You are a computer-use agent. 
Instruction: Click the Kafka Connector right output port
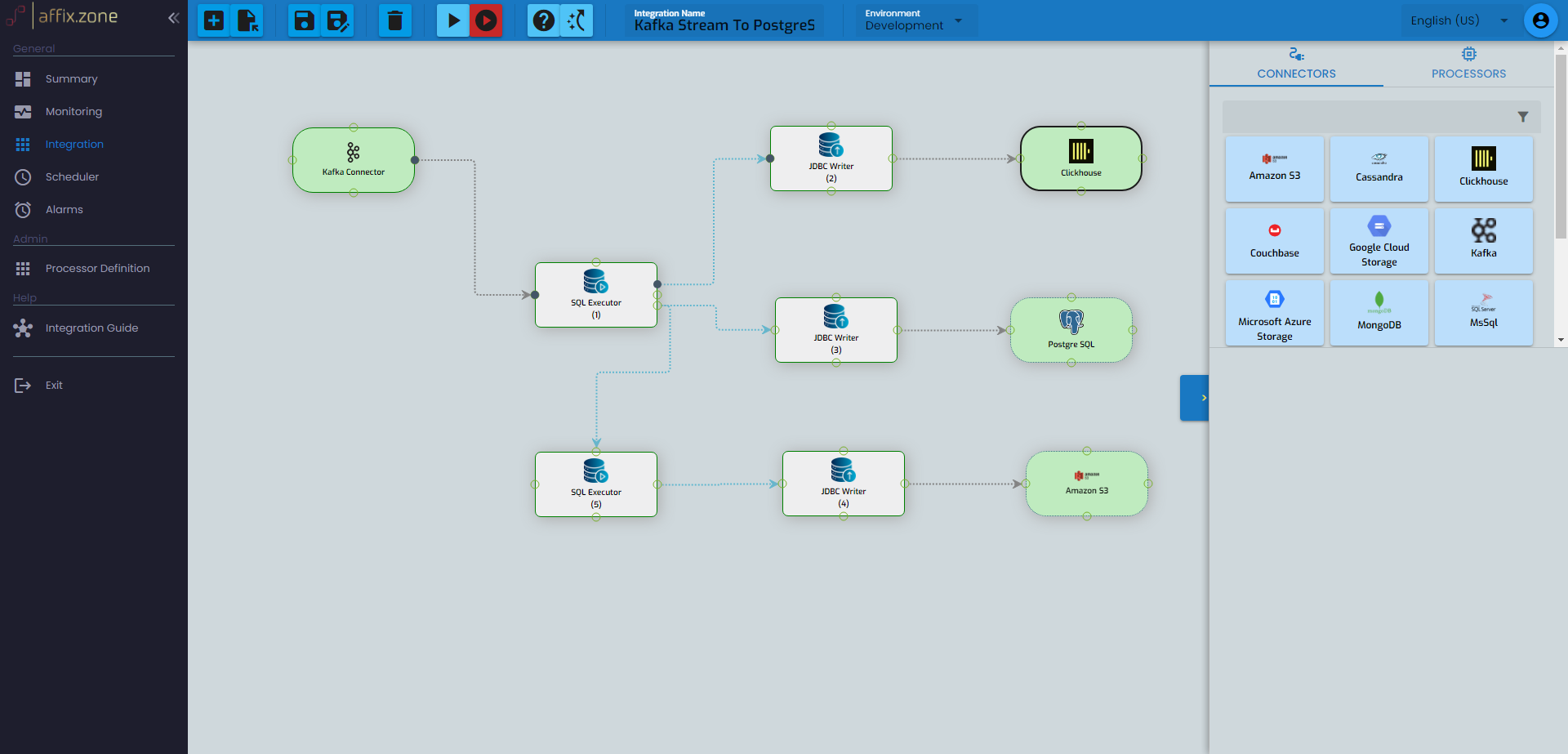pos(415,160)
